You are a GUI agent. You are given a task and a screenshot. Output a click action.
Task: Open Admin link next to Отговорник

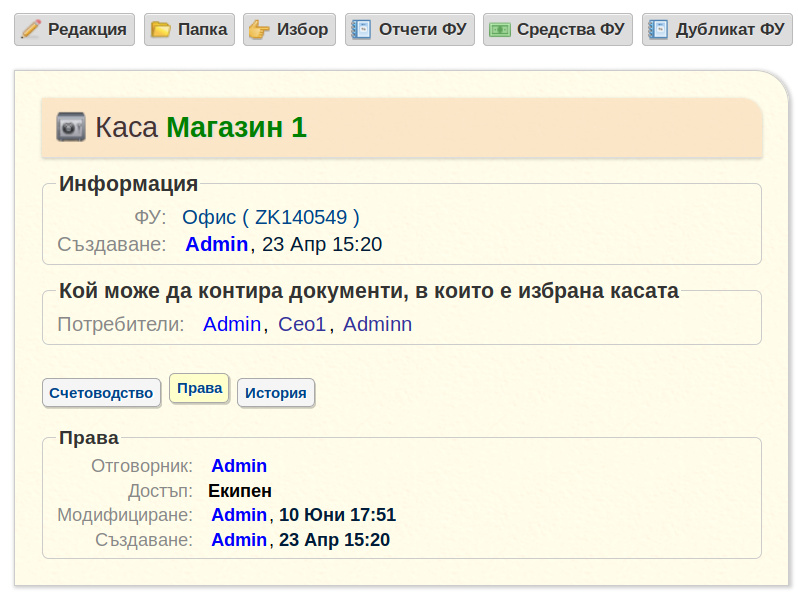point(239,466)
